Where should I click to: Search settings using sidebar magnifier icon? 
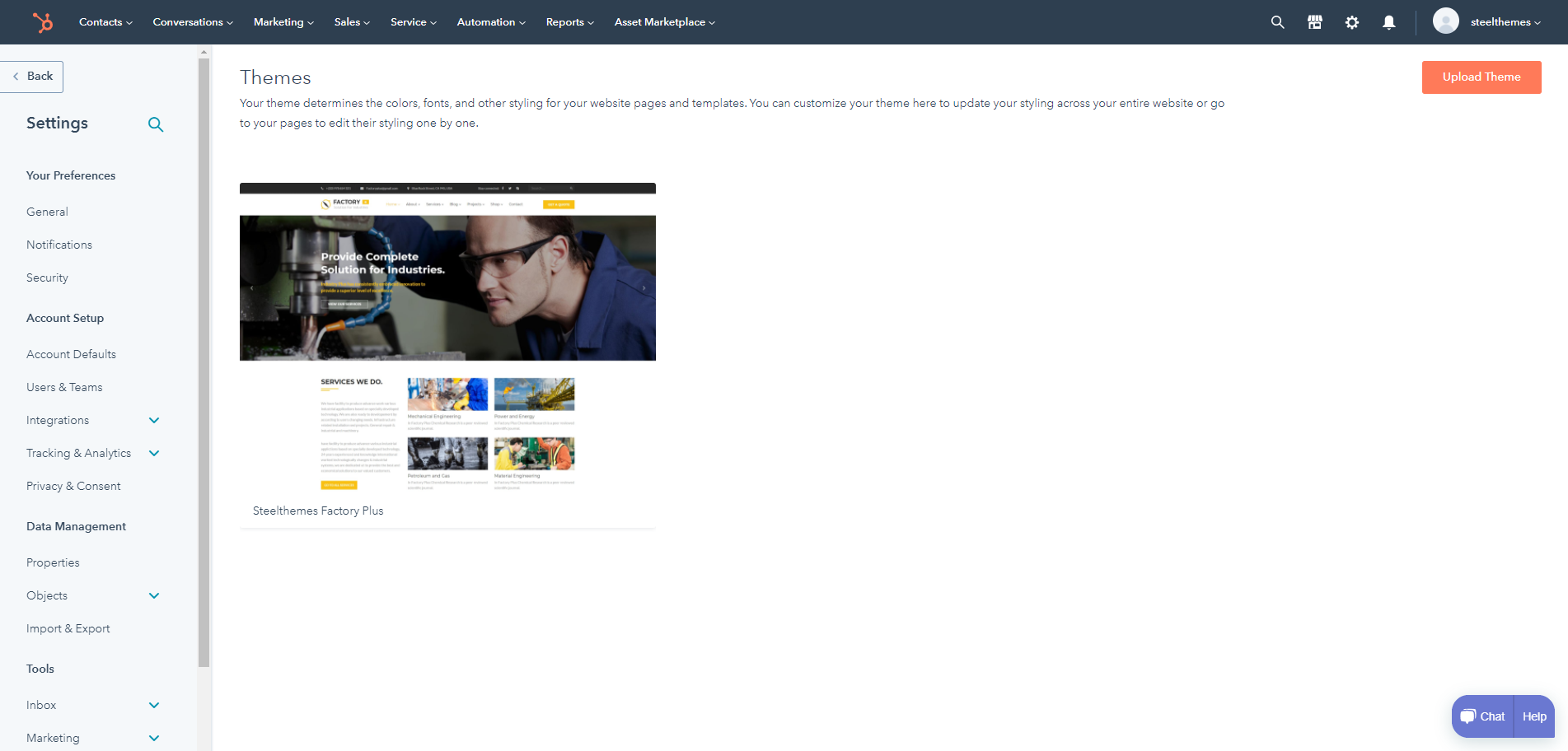156,124
